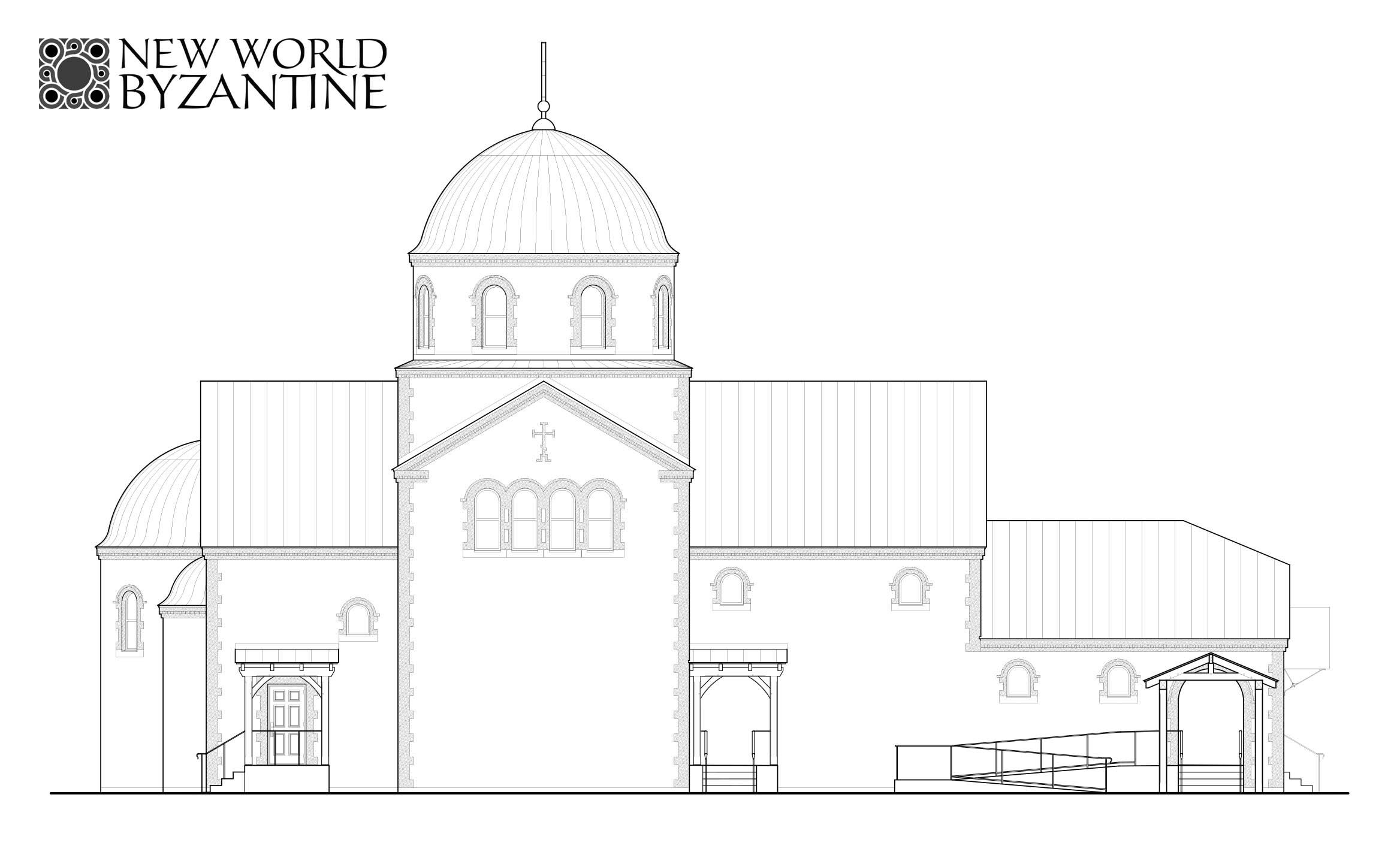Click flat porch canopy right of central tower

[738, 655]
